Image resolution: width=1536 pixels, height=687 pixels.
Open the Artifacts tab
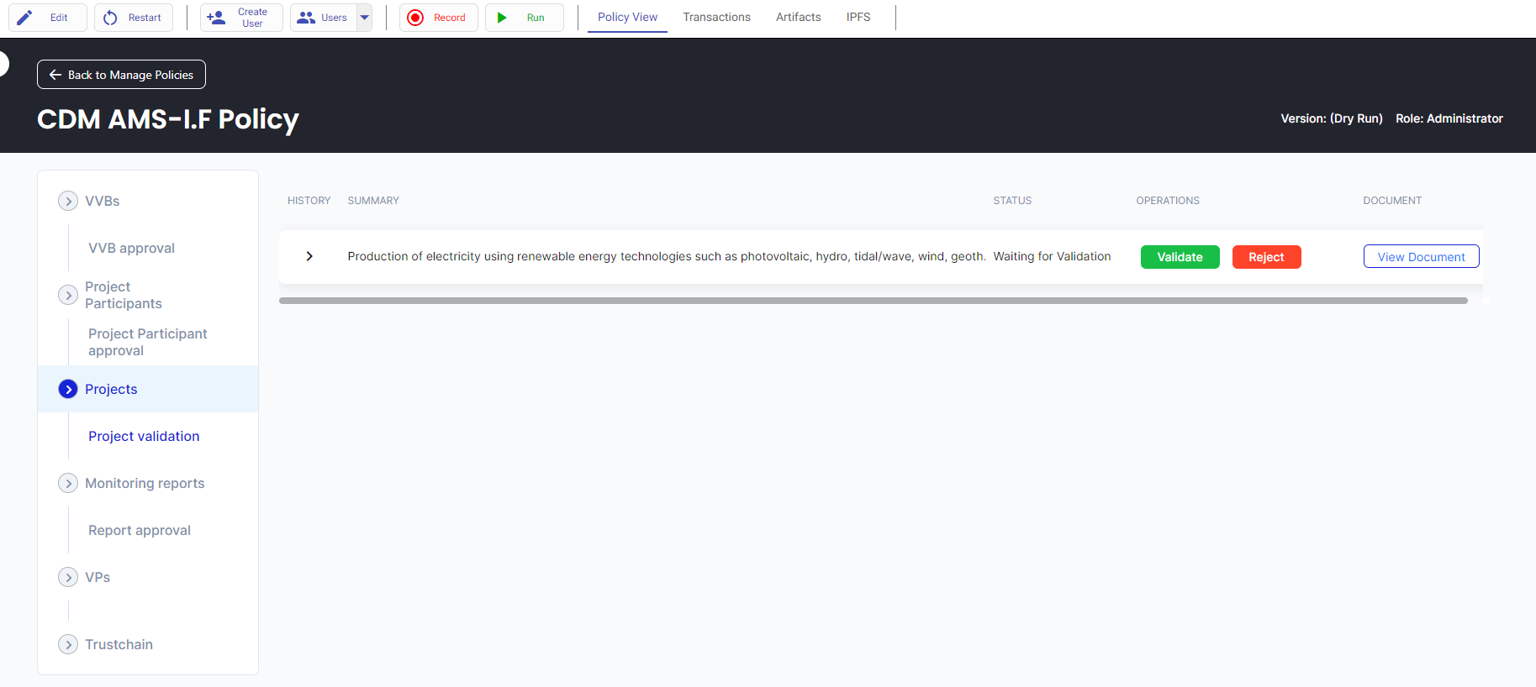(x=798, y=17)
